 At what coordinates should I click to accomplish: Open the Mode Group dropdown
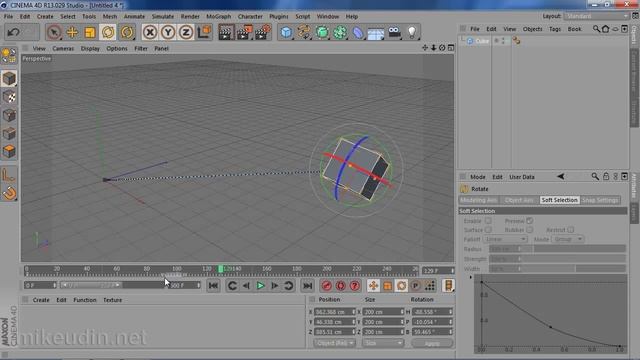568,239
